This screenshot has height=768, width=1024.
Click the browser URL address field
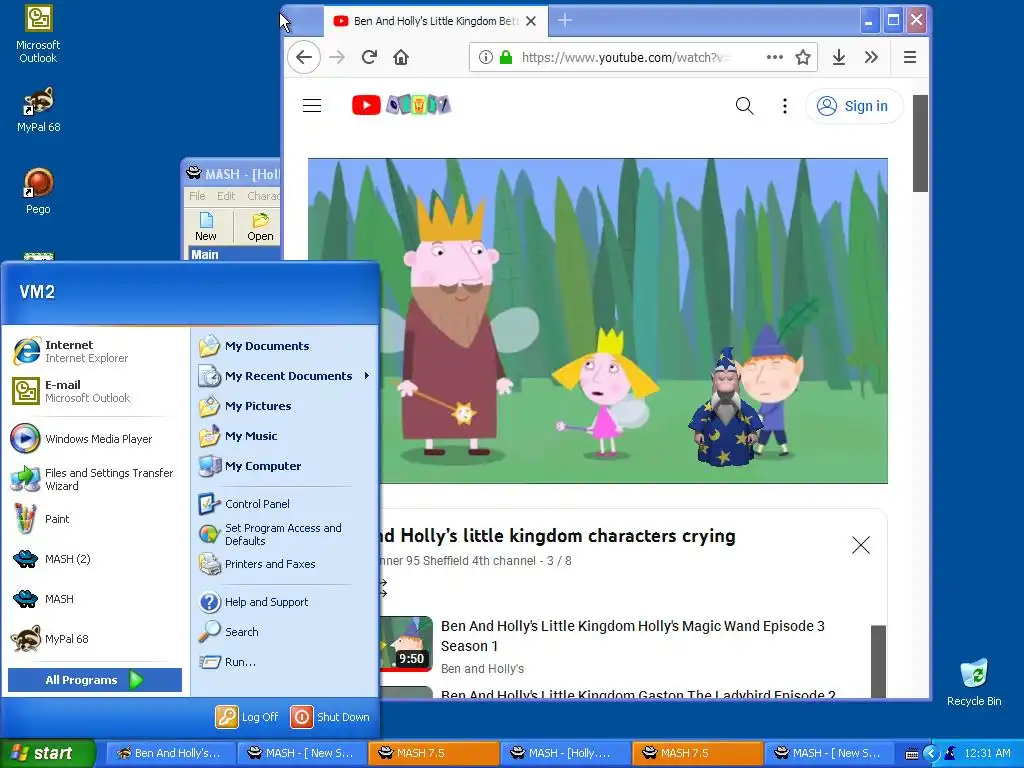(x=624, y=57)
